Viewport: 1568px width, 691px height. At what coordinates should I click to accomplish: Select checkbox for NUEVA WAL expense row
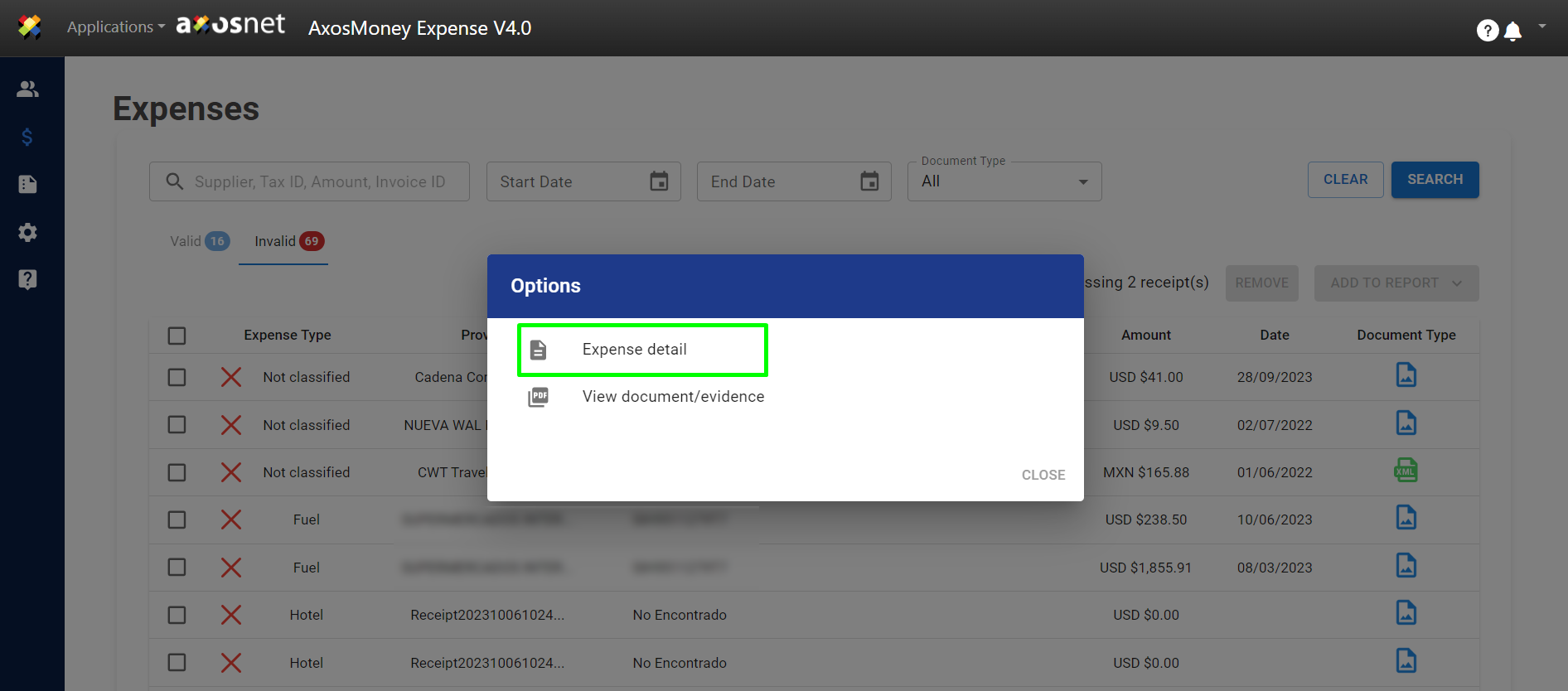[177, 425]
